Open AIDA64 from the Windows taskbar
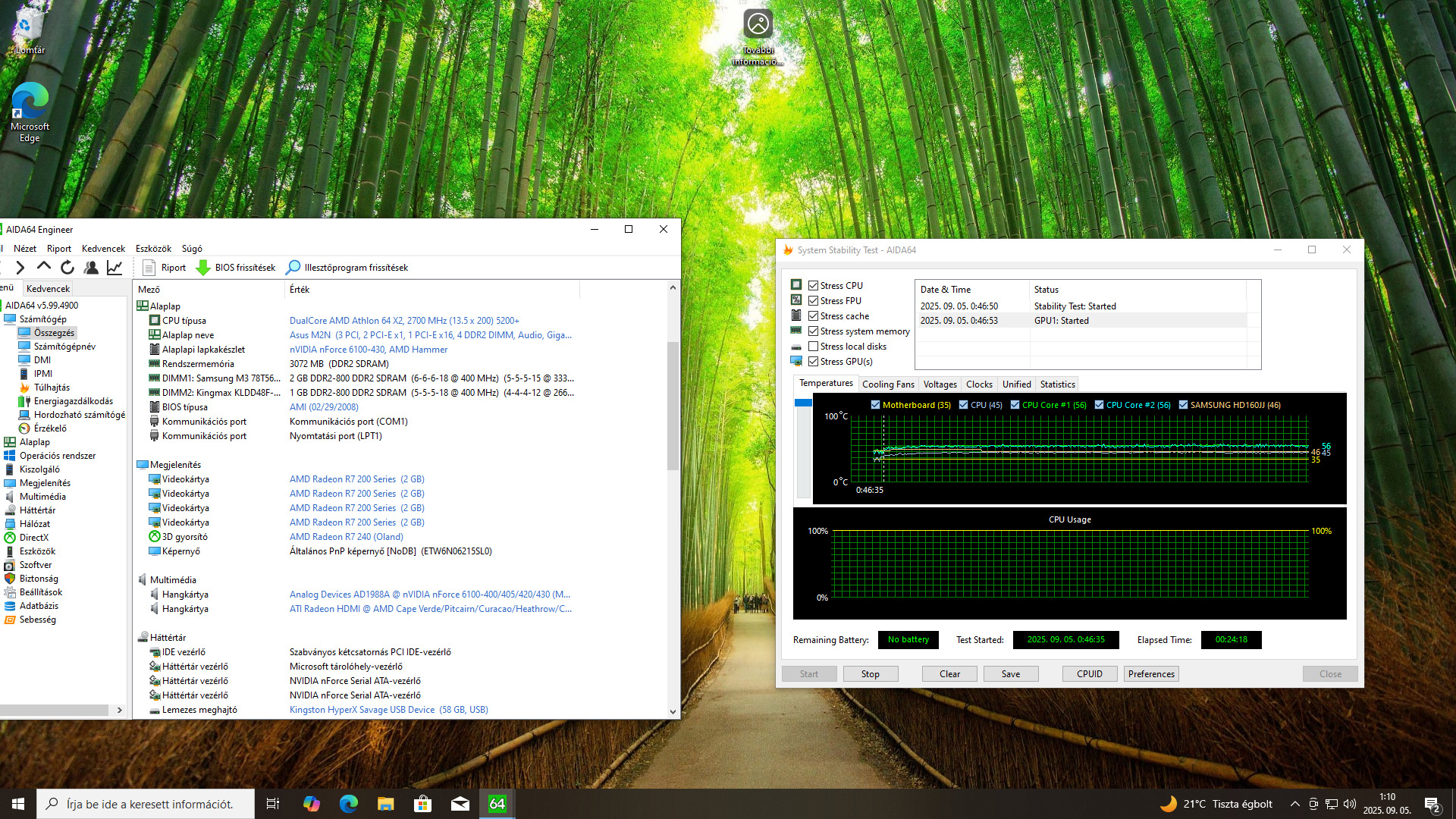The height and width of the screenshot is (819, 1456). tap(497, 804)
